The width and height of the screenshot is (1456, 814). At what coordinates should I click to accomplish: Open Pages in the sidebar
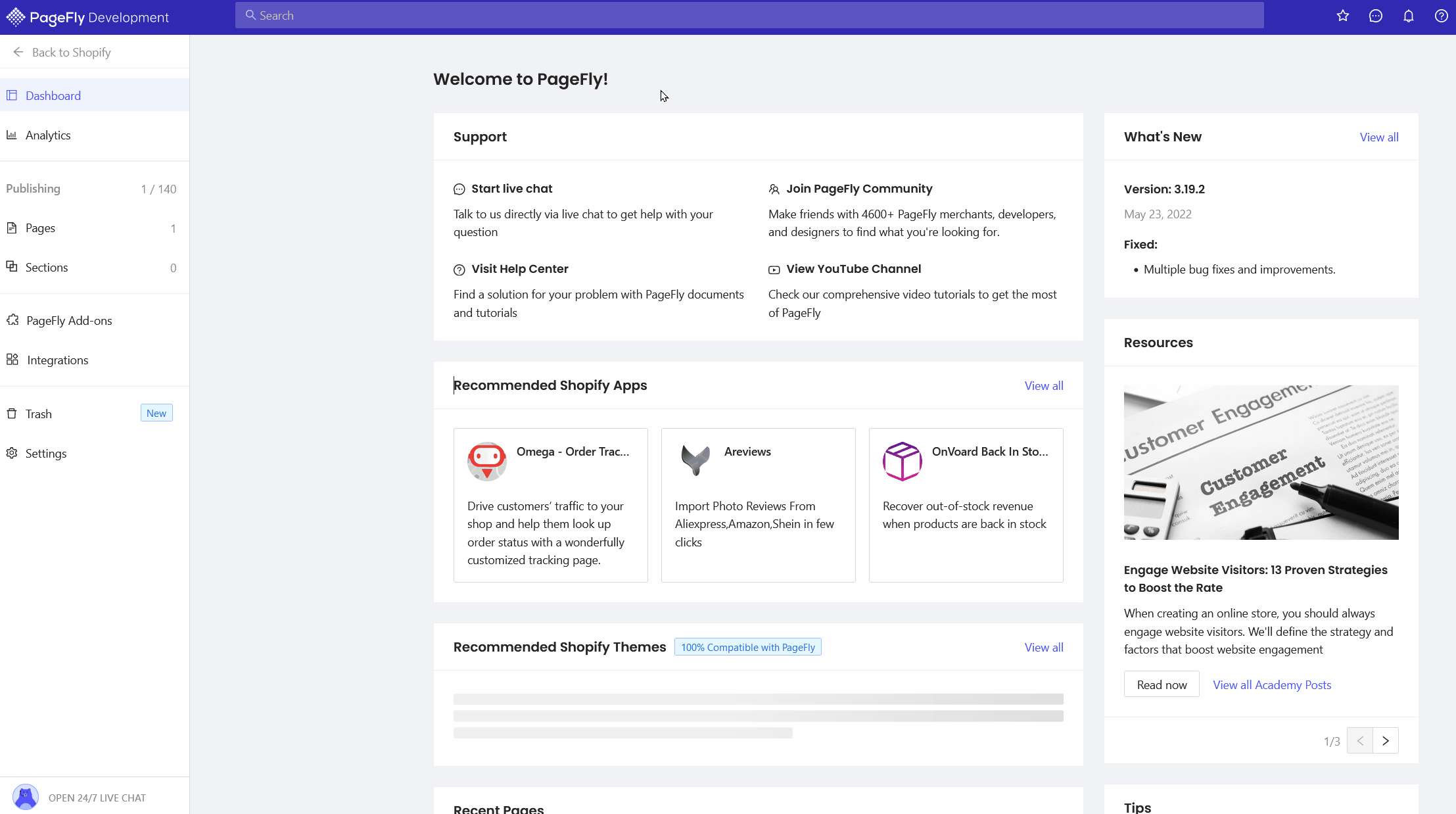coord(95,228)
